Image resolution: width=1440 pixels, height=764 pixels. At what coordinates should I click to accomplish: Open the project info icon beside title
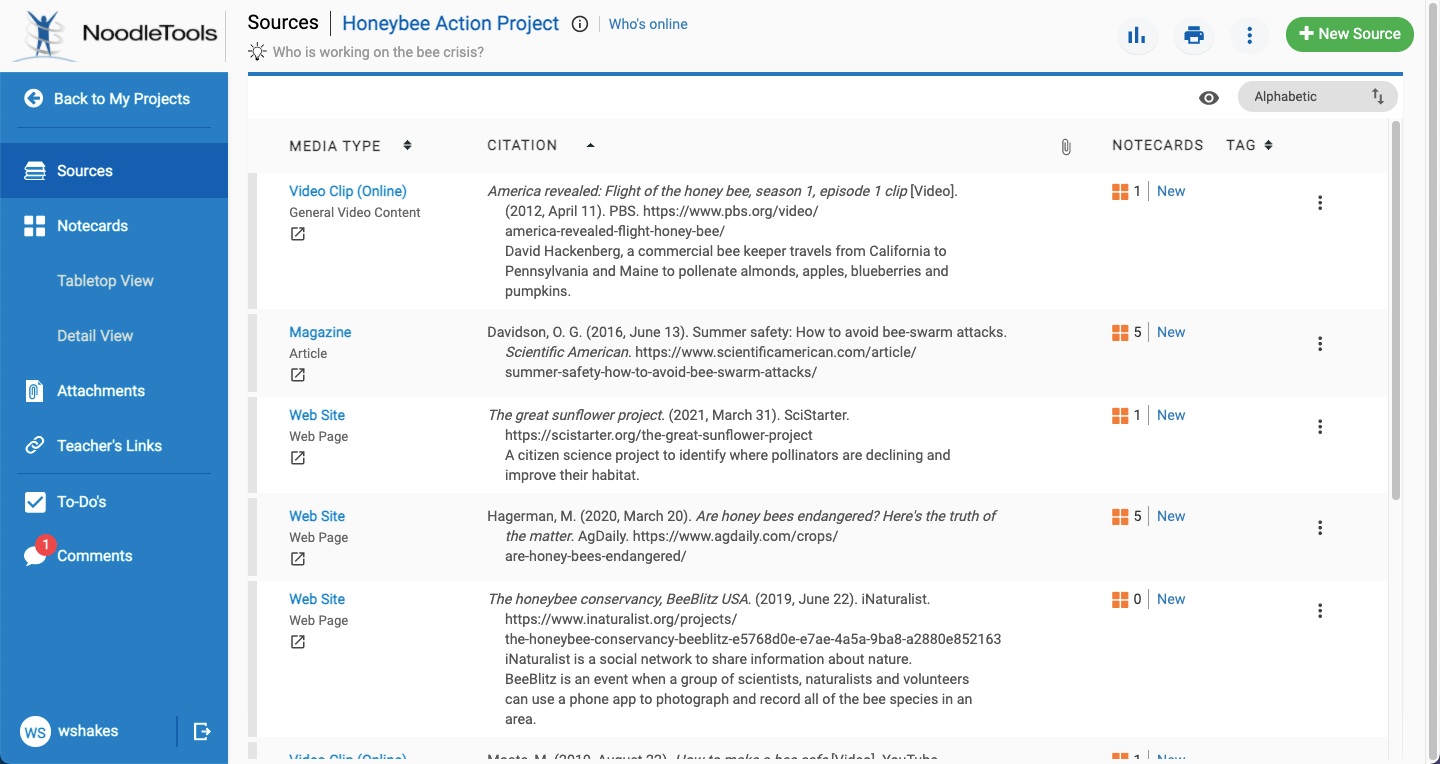pyautogui.click(x=579, y=24)
